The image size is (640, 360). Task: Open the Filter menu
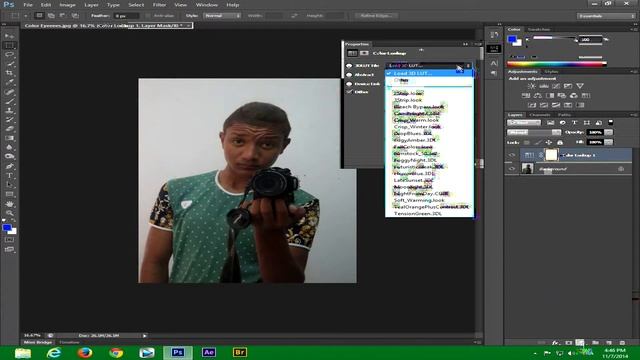pyautogui.click(x=159, y=5)
